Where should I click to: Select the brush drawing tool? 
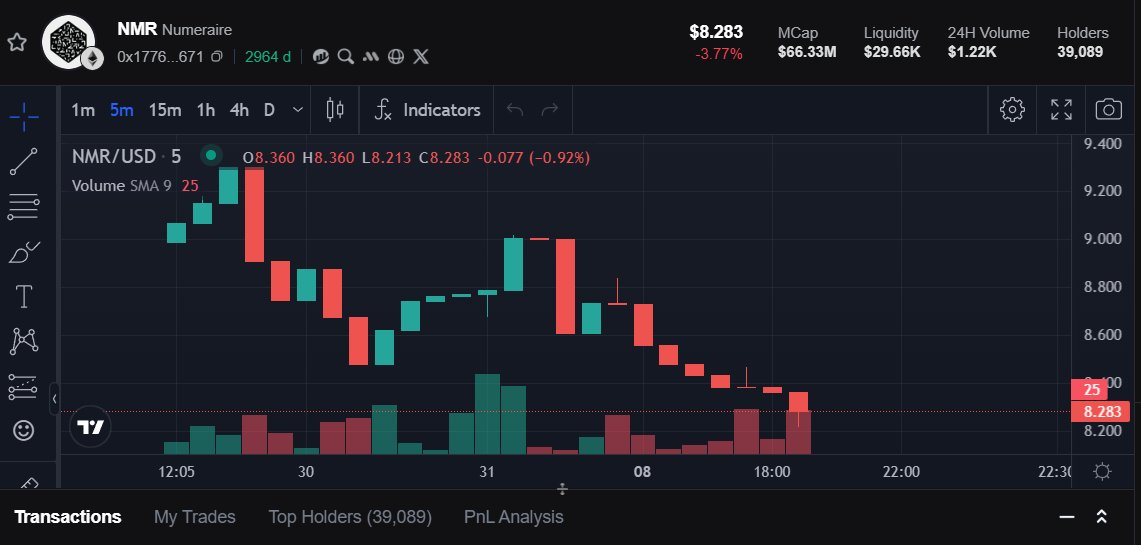[x=24, y=252]
